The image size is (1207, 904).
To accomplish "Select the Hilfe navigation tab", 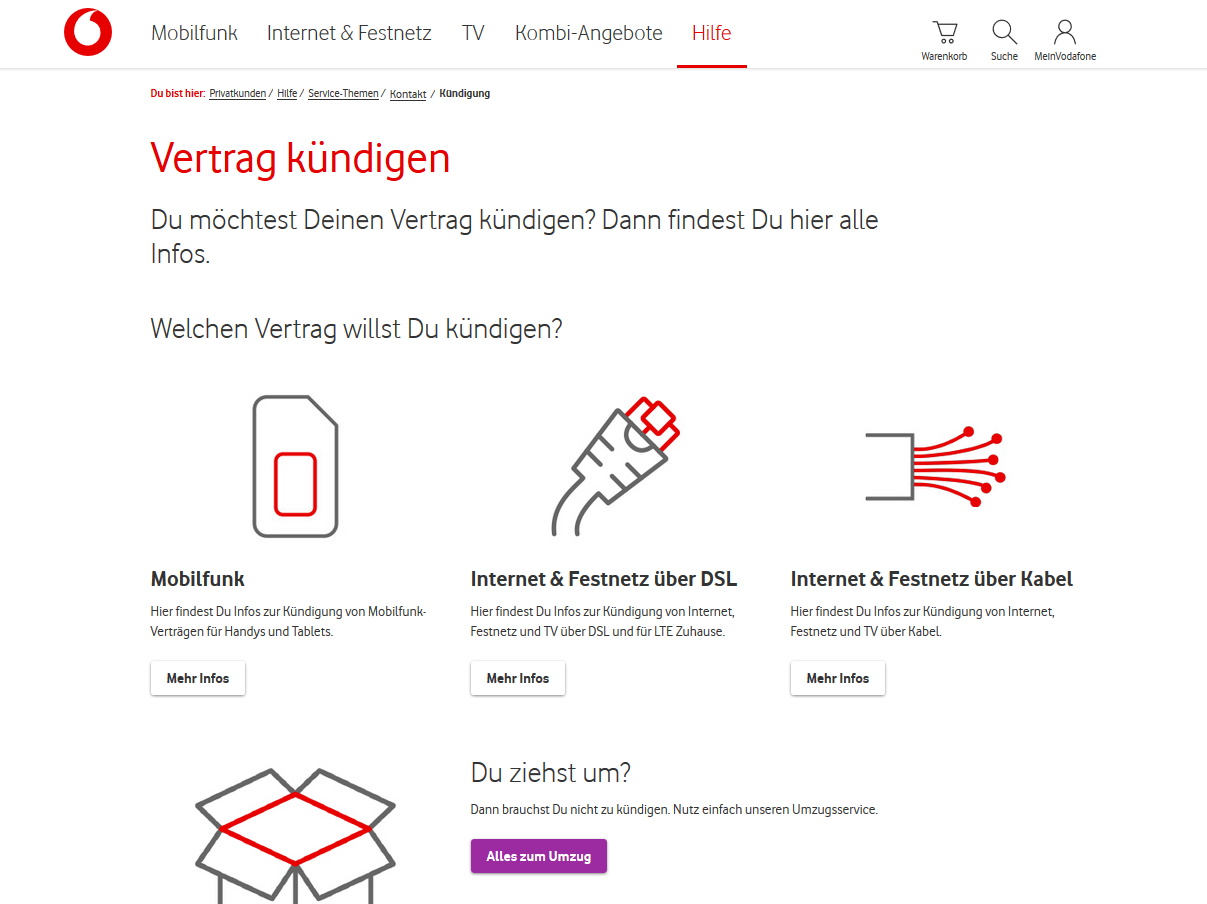I will pyautogui.click(x=711, y=33).
